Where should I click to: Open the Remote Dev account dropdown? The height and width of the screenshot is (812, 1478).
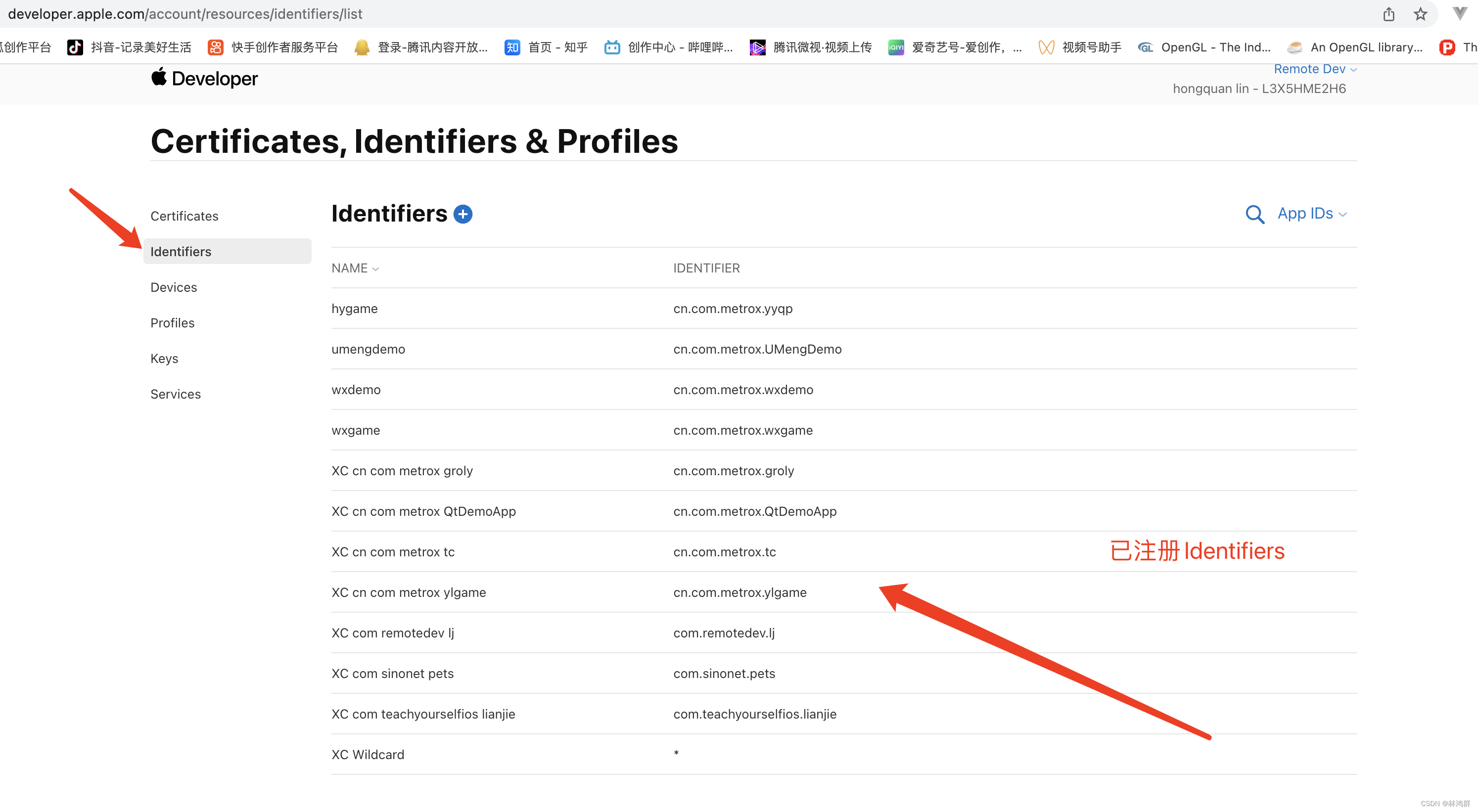click(1315, 69)
